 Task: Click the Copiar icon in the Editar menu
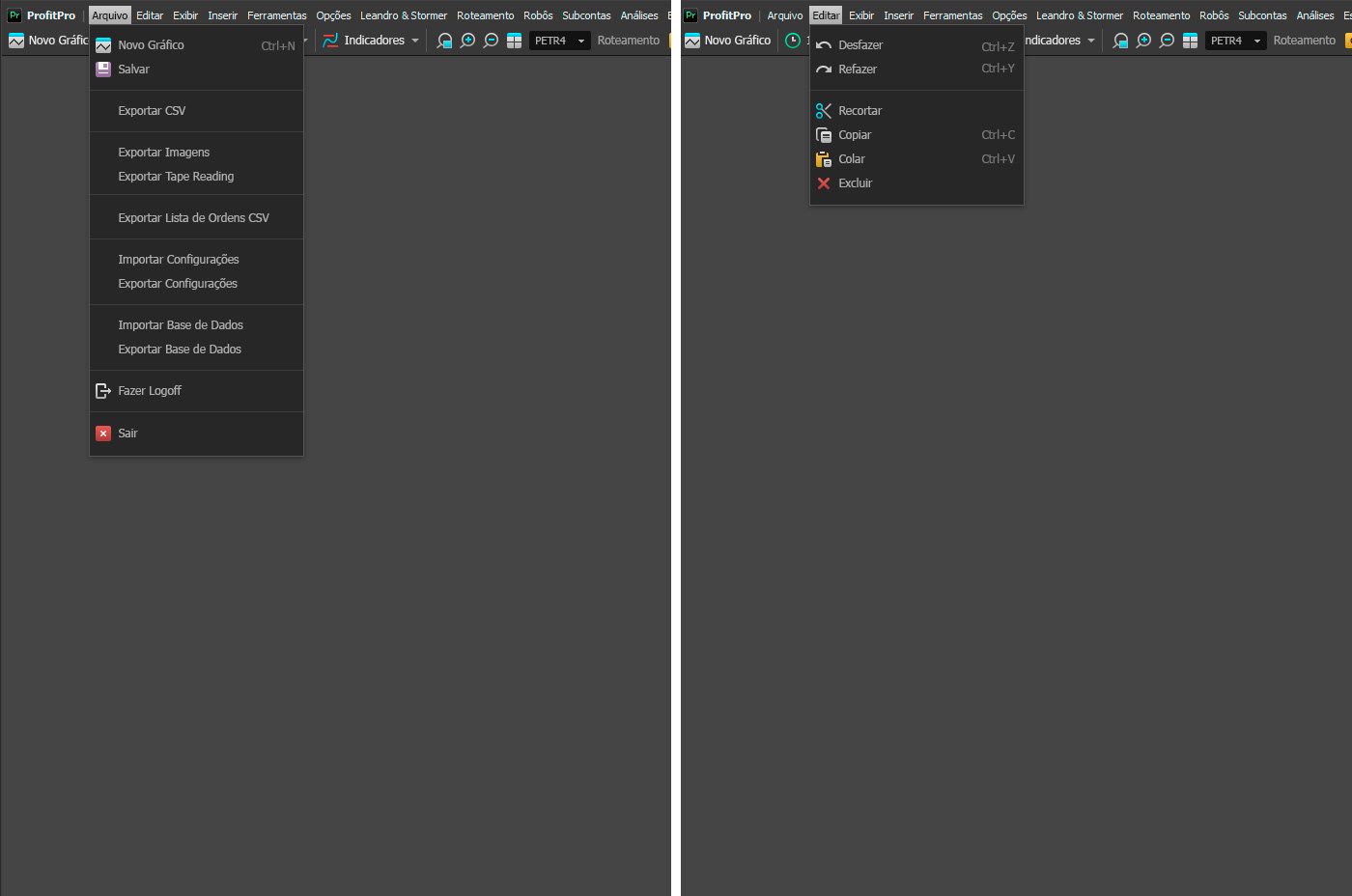824,135
